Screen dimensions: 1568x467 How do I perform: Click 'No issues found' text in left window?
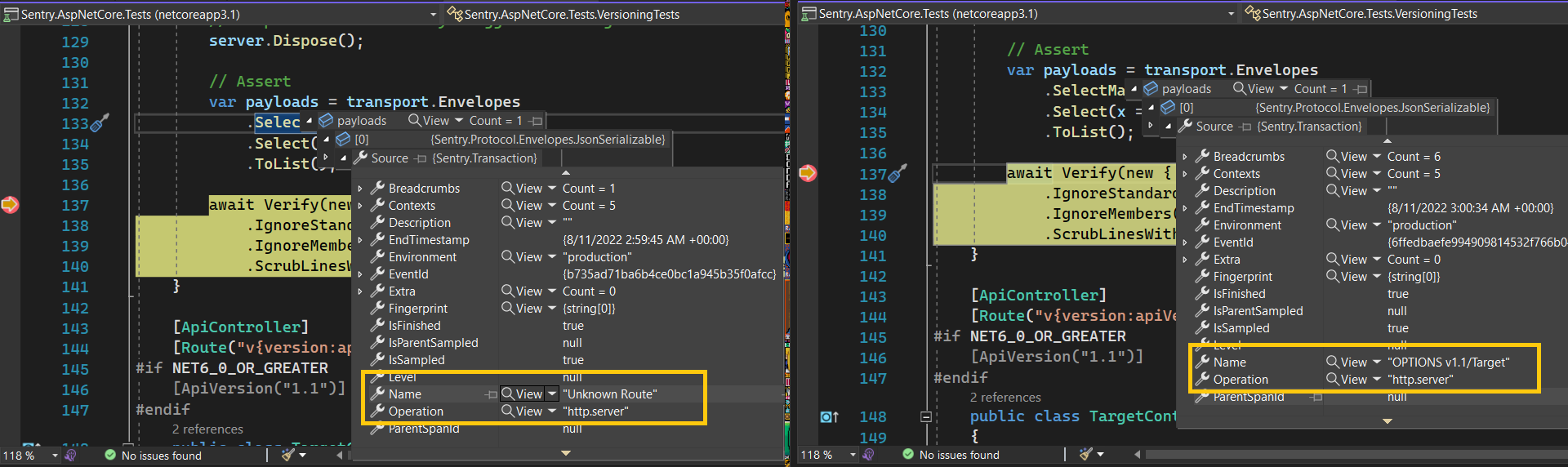click(162, 456)
